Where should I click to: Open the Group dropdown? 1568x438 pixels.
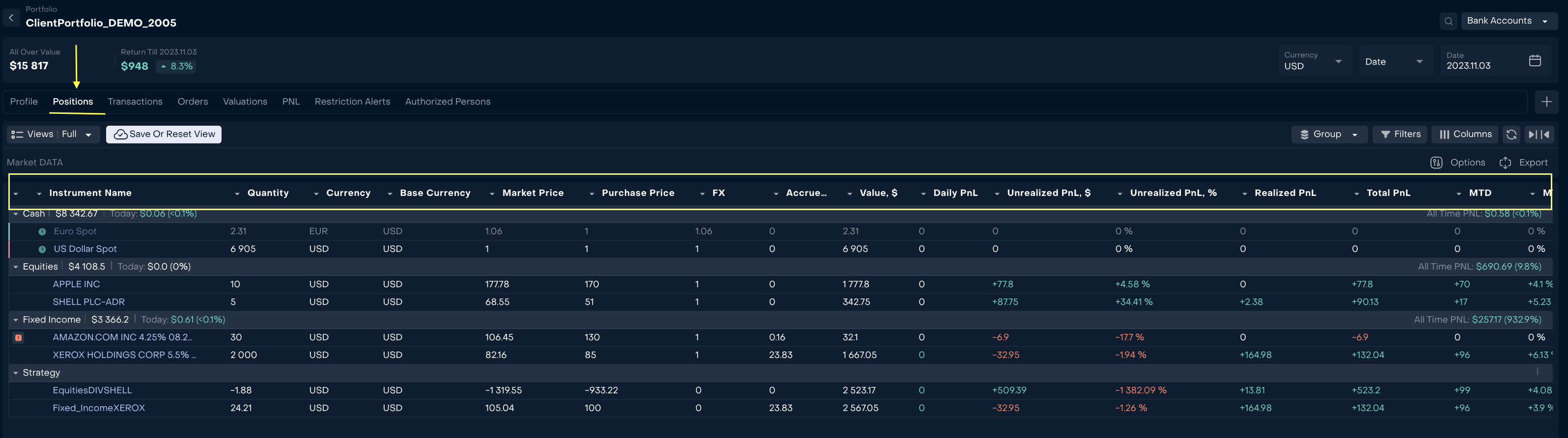pyautogui.click(x=1329, y=135)
